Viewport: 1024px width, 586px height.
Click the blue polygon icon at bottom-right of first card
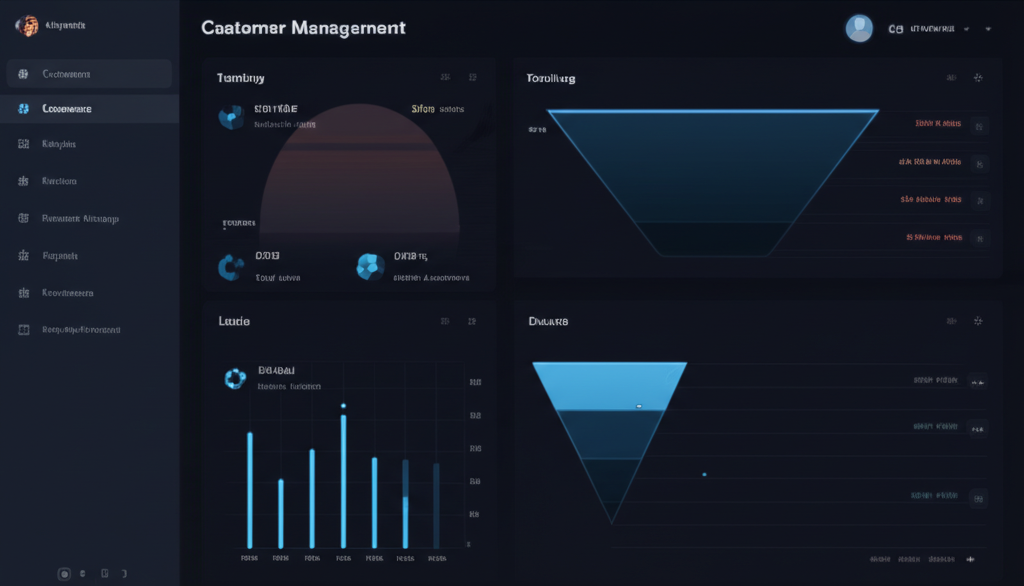pyautogui.click(x=370, y=266)
